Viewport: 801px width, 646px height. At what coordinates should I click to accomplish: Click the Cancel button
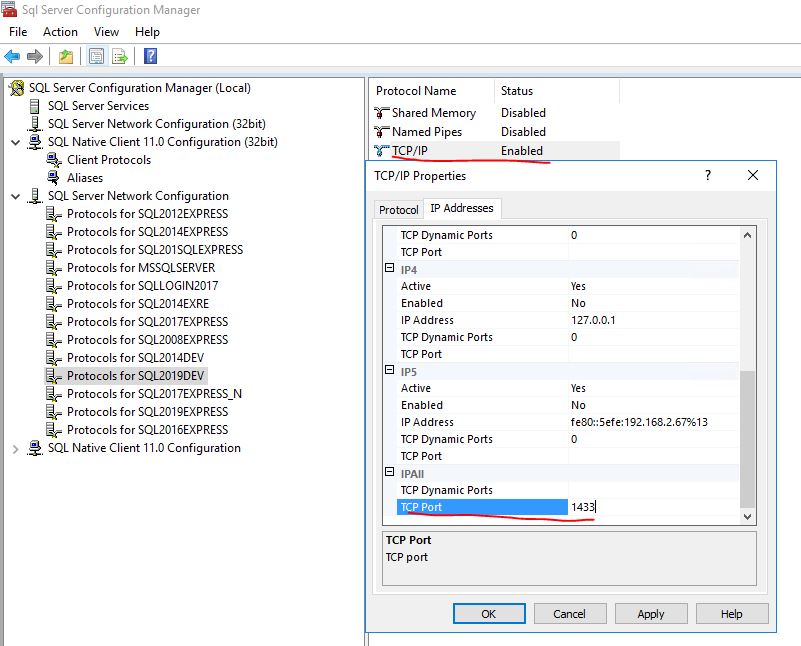570,614
